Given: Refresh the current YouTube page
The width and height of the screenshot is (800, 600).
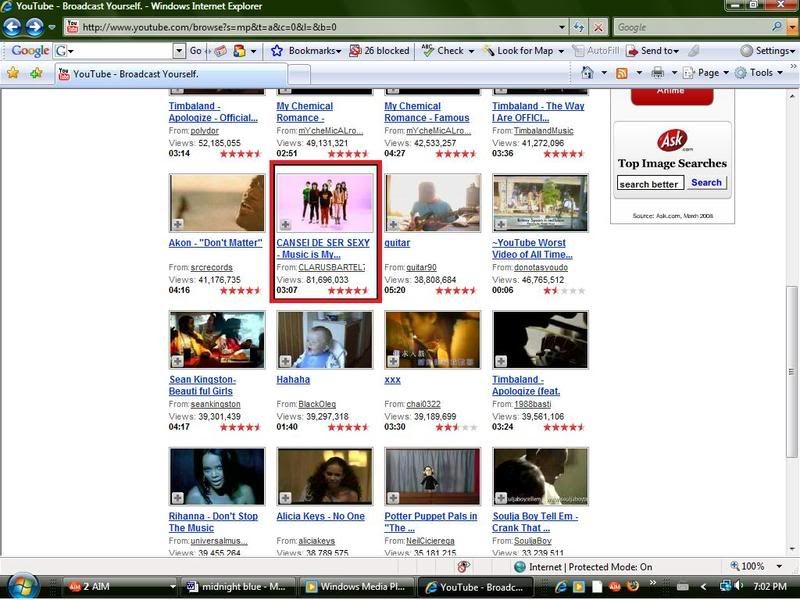Looking at the screenshot, I should tap(579, 27).
